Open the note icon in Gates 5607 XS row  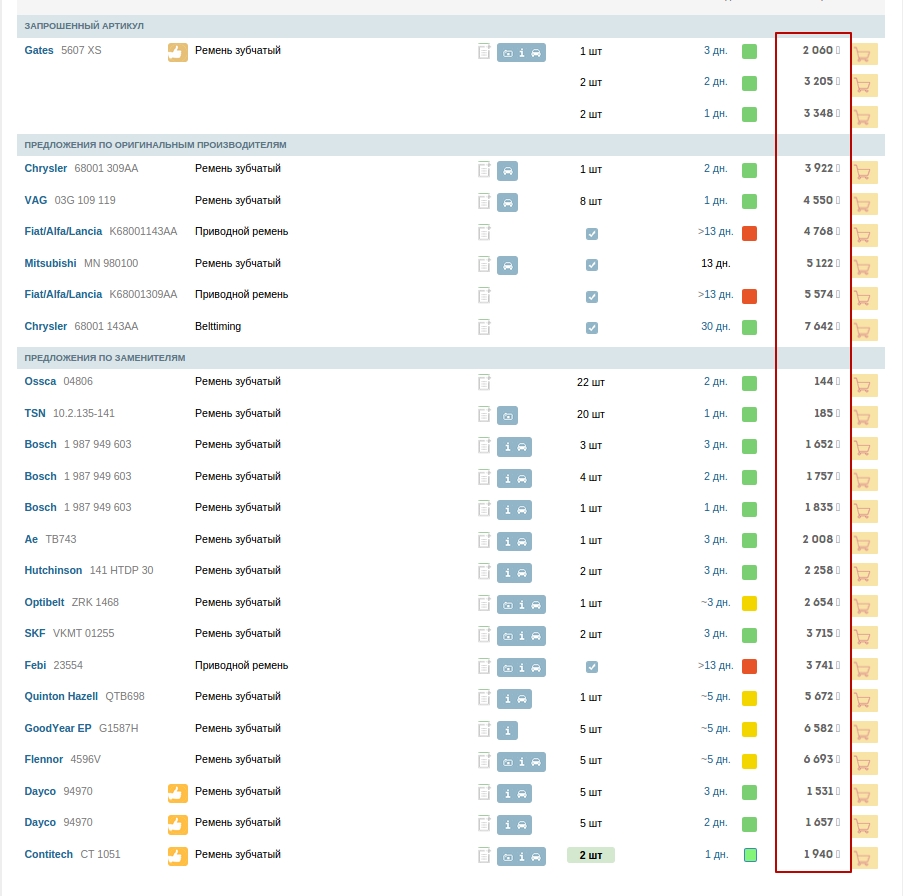[484, 51]
